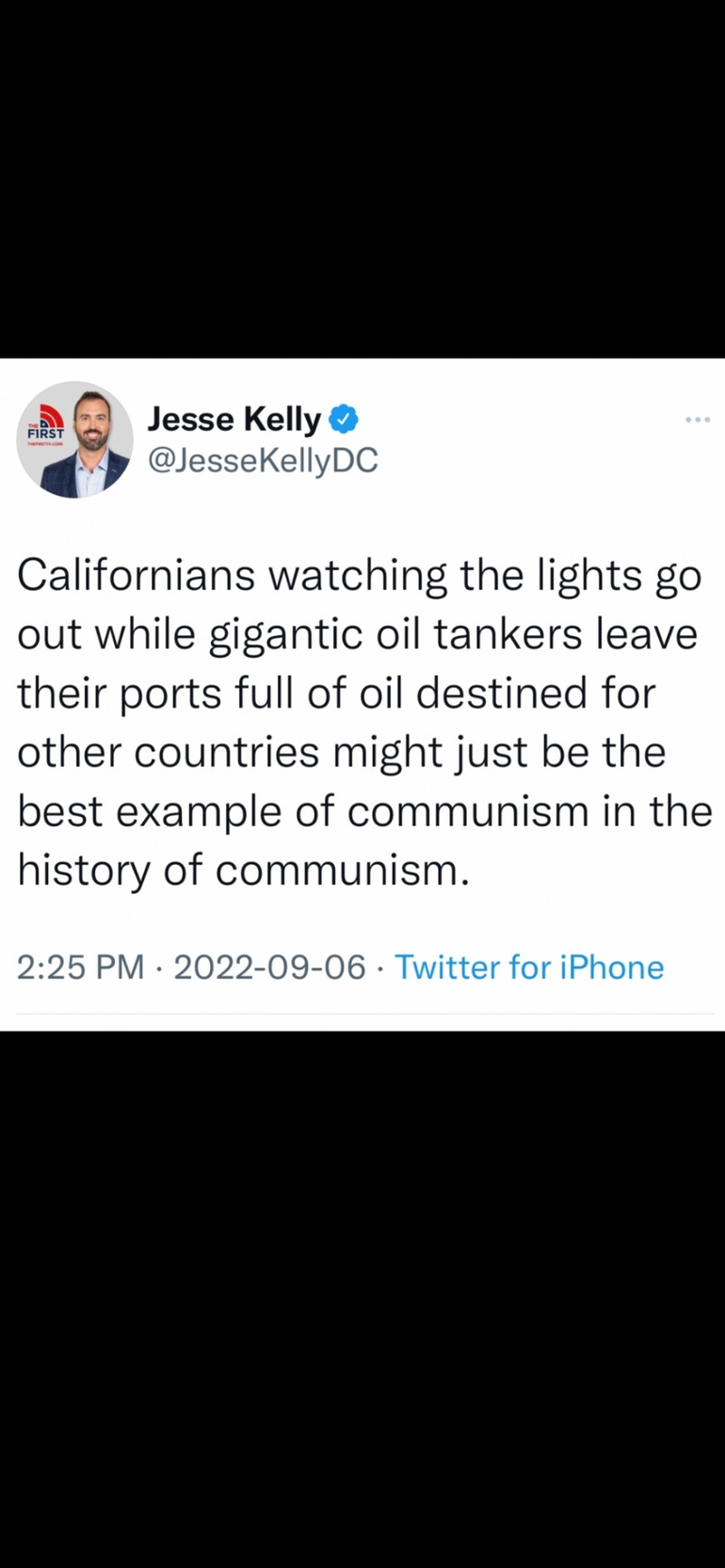Image resolution: width=725 pixels, height=1568 pixels.
Task: Click the tweet line starting with their ports
Action: click(x=336, y=694)
